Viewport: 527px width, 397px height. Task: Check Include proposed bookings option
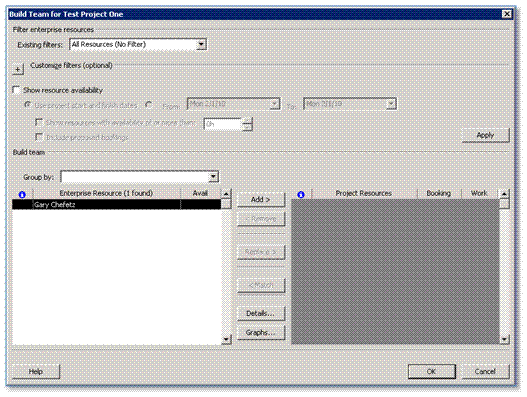39,137
